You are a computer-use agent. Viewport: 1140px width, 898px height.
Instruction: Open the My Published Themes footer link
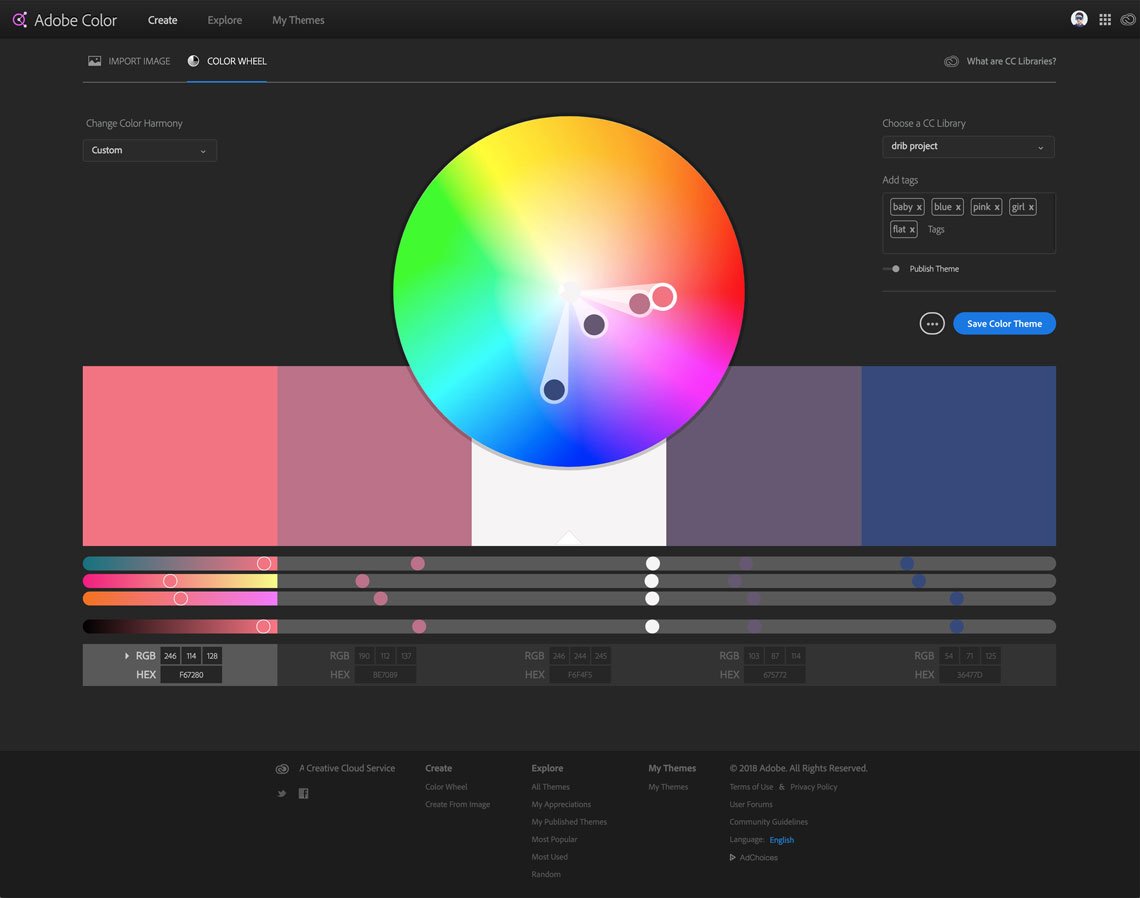tap(569, 822)
